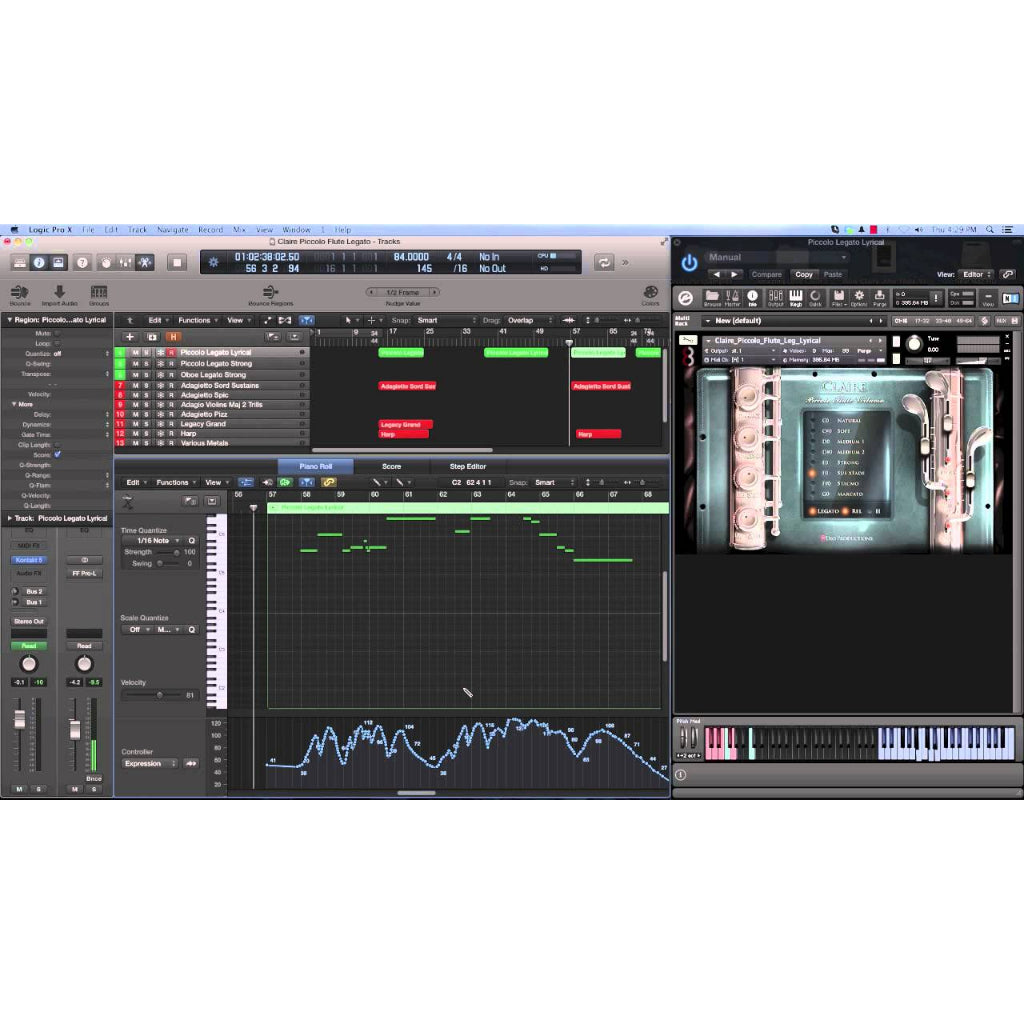
Task: Open Kontakt Options
Action: (858, 295)
